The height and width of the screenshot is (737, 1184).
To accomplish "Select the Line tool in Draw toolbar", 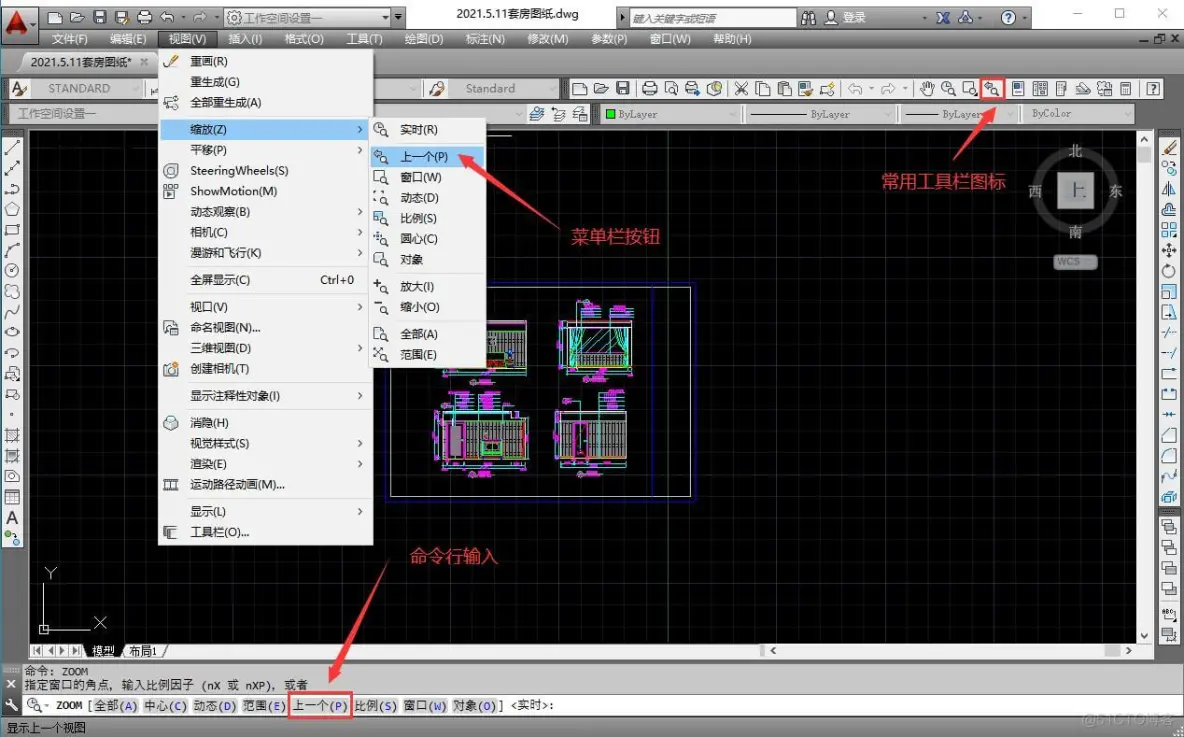I will click(12, 148).
